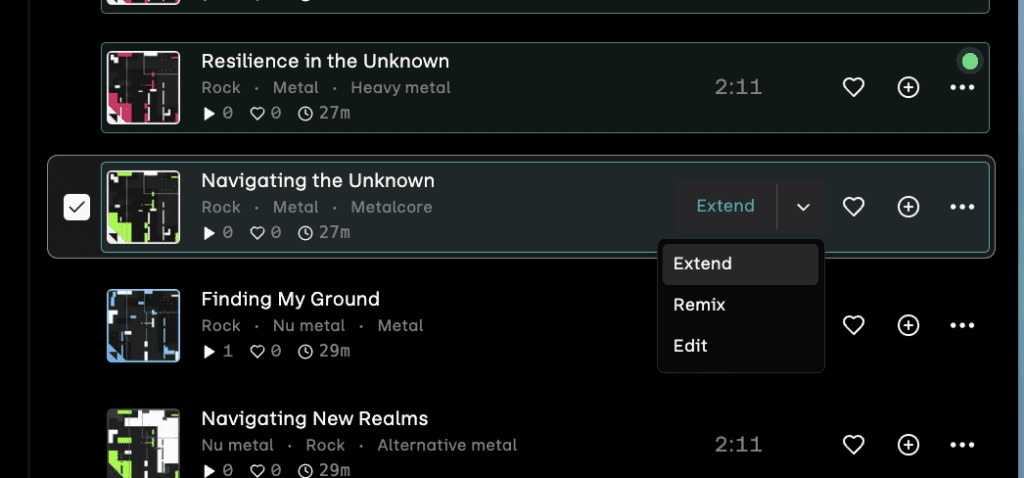
Task: Like the Resilience in the Unknown track
Action: [x=853, y=88]
